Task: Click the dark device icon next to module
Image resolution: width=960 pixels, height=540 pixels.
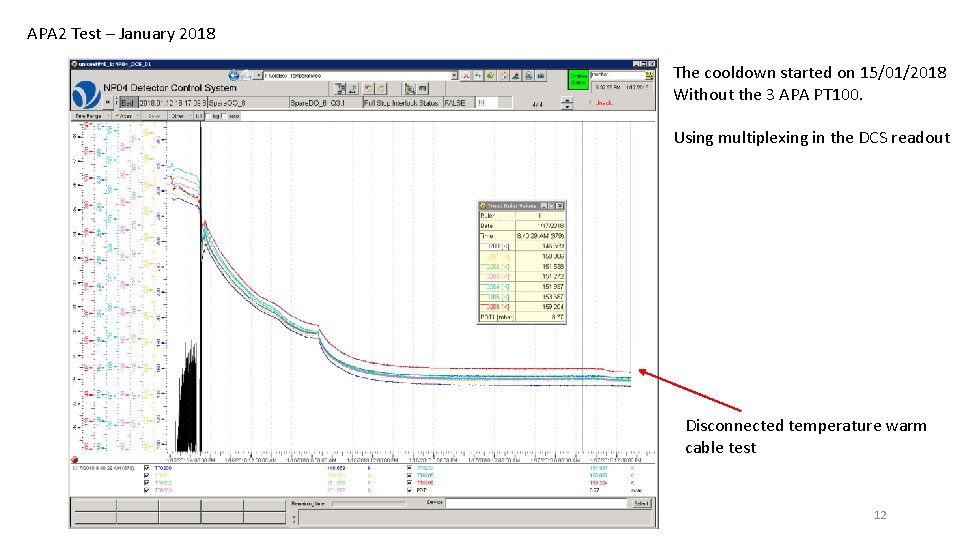Action: point(422,89)
